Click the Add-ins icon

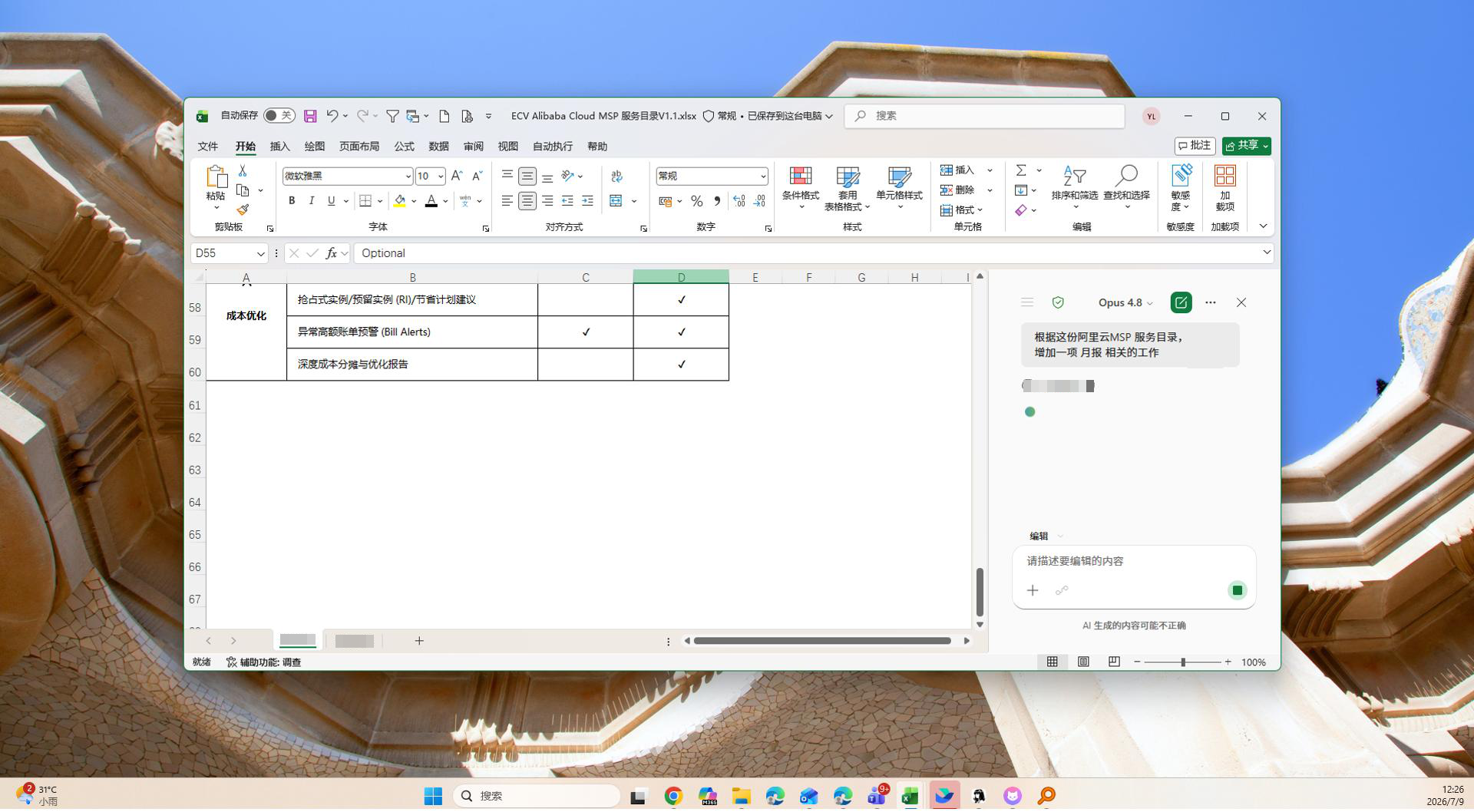coord(1225,188)
